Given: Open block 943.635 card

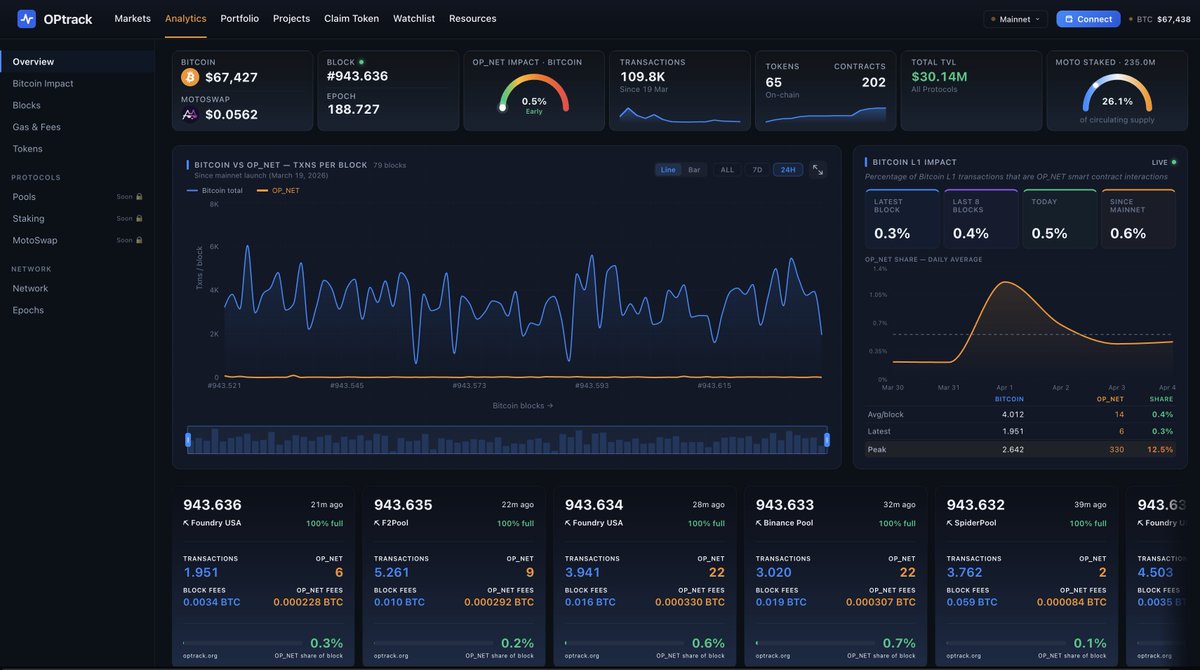Looking at the screenshot, I should pyautogui.click(x=454, y=576).
